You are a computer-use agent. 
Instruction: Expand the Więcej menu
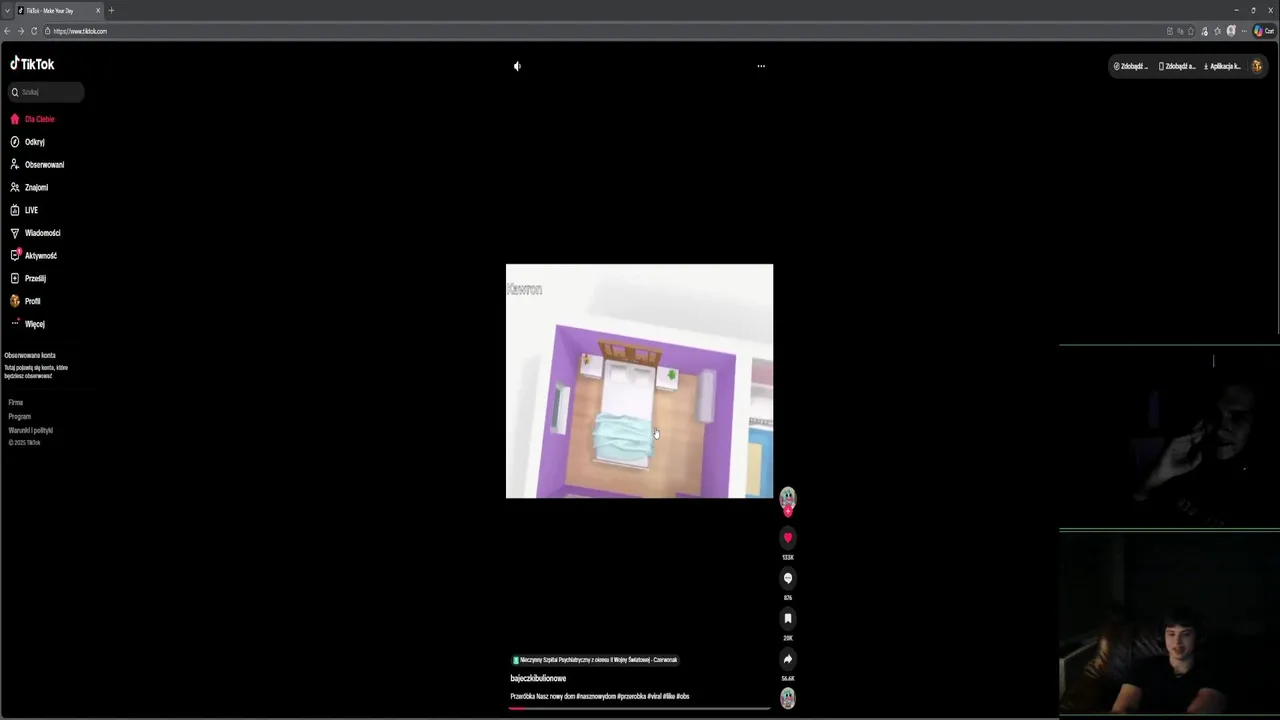pyautogui.click(x=28, y=324)
